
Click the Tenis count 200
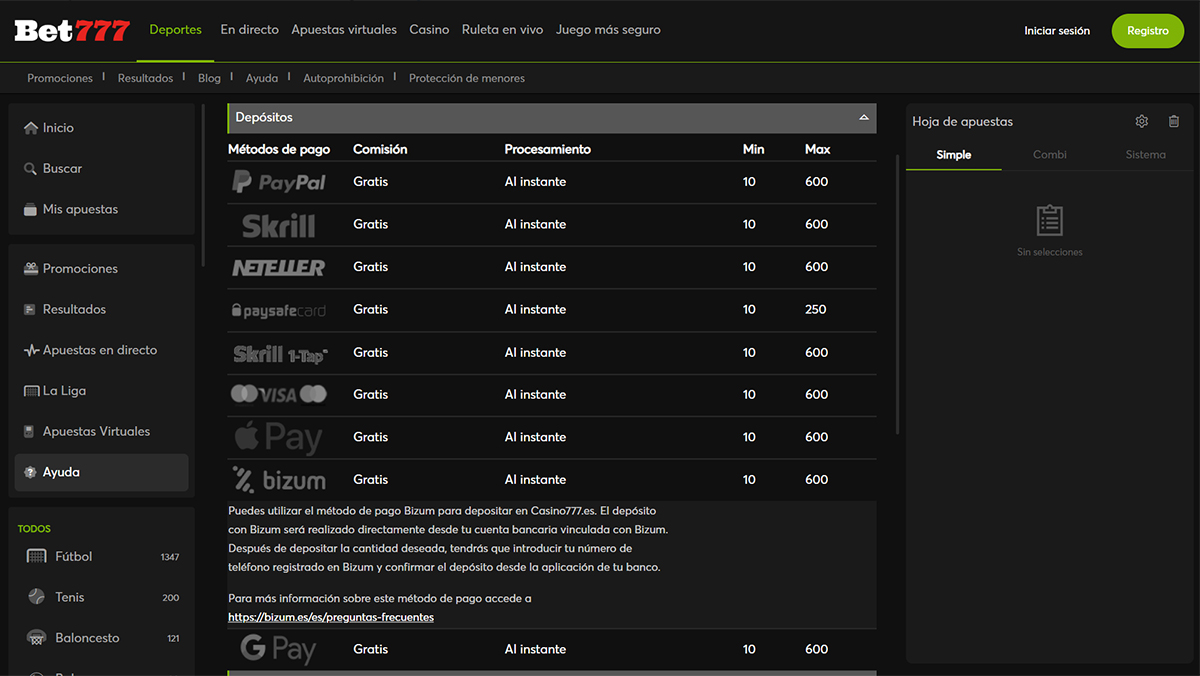click(171, 598)
